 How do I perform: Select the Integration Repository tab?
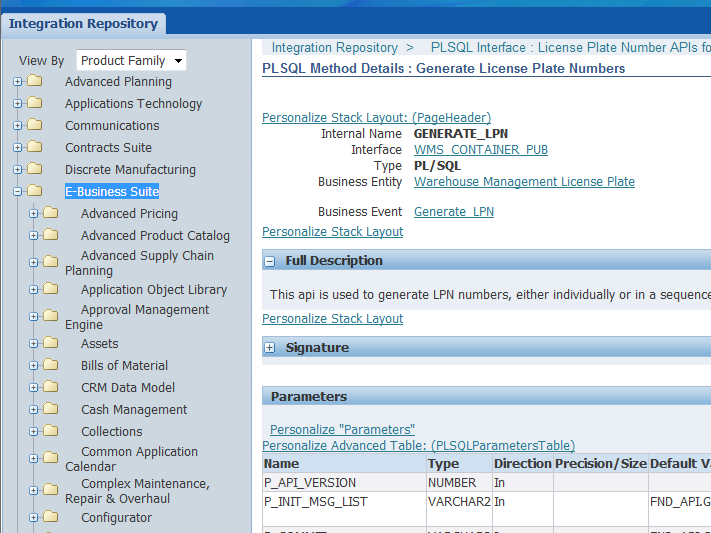[x=83, y=24]
